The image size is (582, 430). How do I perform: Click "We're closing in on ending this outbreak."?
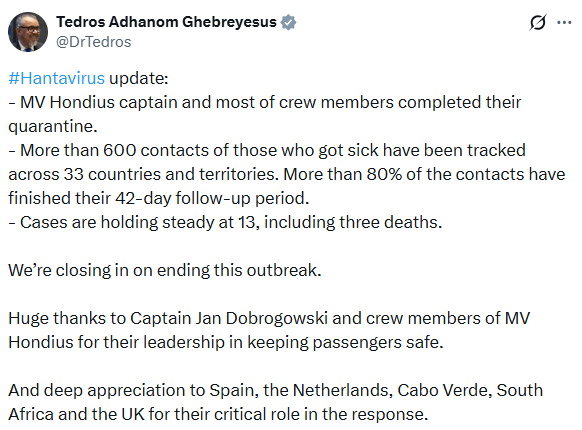point(165,270)
